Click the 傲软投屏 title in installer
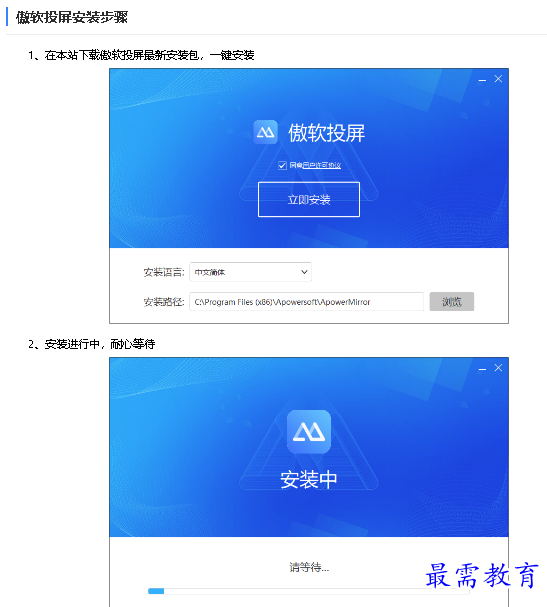The height and width of the screenshot is (607, 547). point(326,133)
